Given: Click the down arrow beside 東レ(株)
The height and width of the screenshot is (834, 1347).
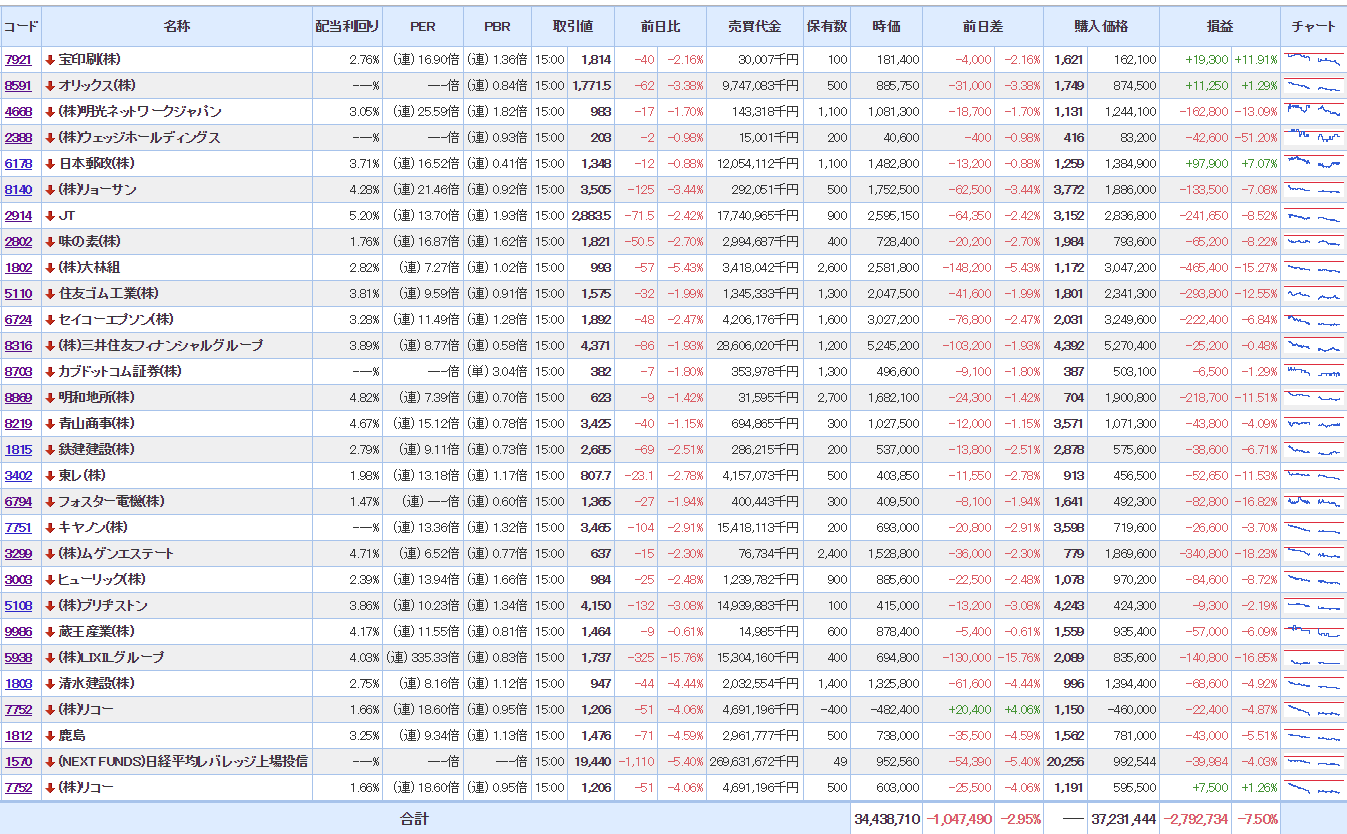Looking at the screenshot, I should click(x=50, y=476).
